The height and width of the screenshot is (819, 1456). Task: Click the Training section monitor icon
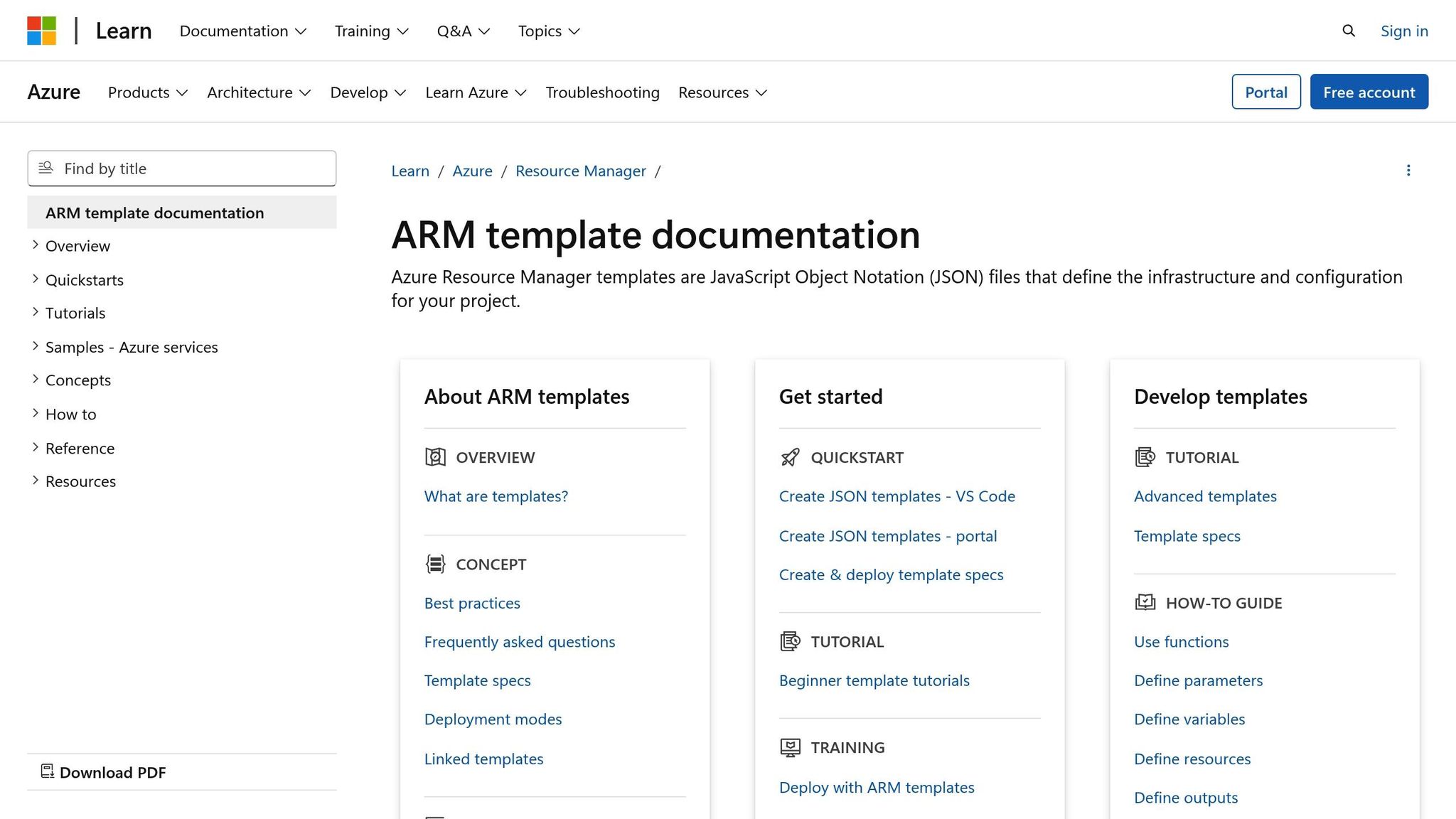pyautogui.click(x=790, y=747)
